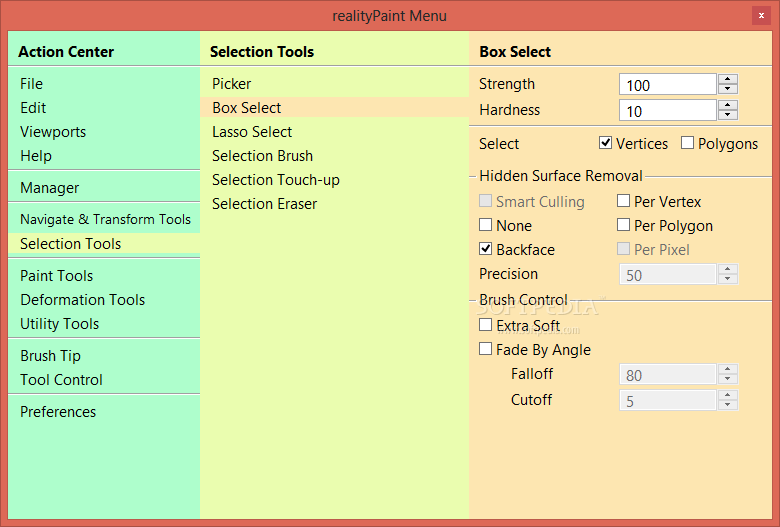
Task: Enable the Extra Soft checkbox
Action: [x=486, y=325]
